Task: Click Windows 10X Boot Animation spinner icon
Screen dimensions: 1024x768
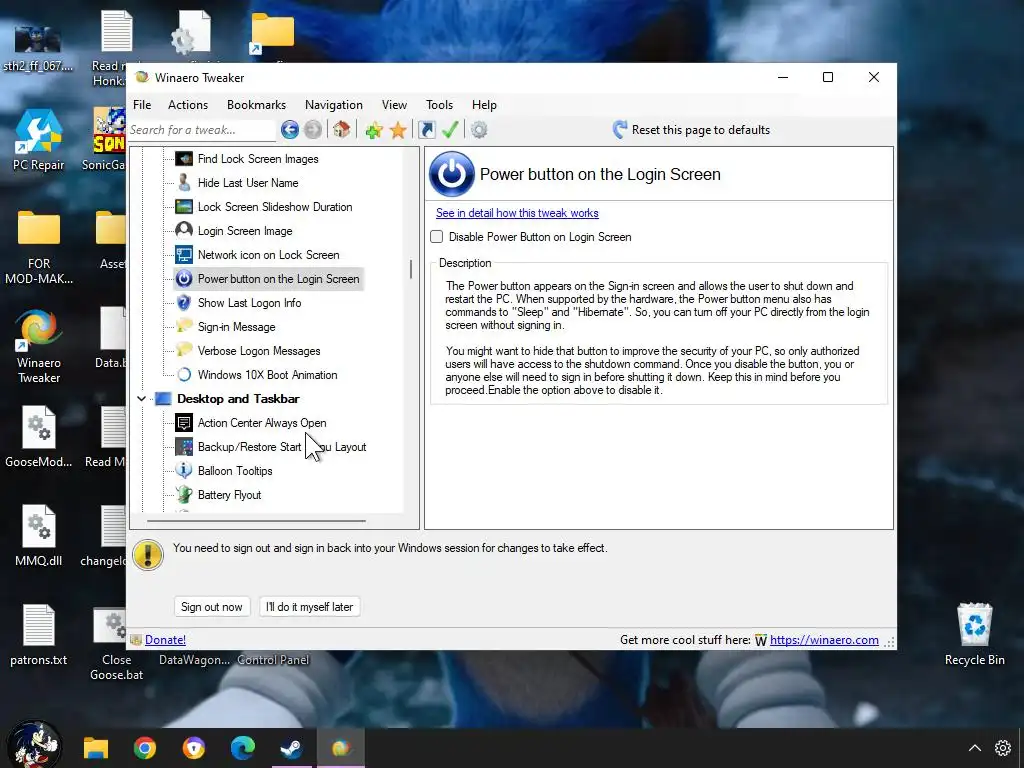Action: pos(184,375)
